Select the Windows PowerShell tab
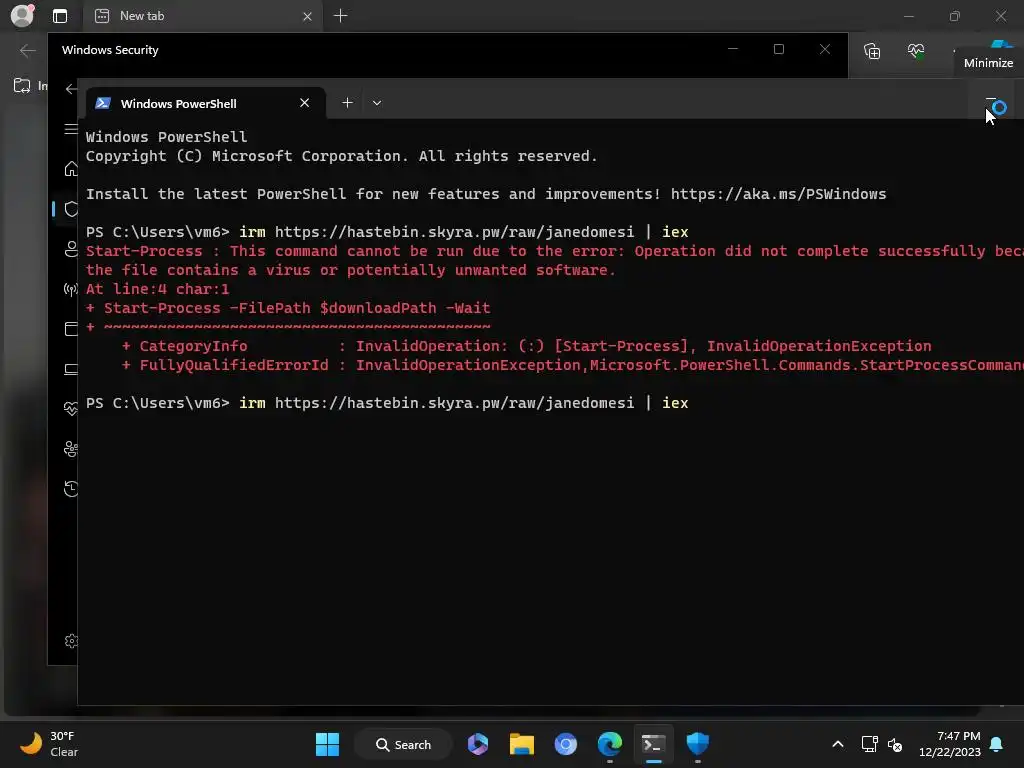 click(205, 103)
